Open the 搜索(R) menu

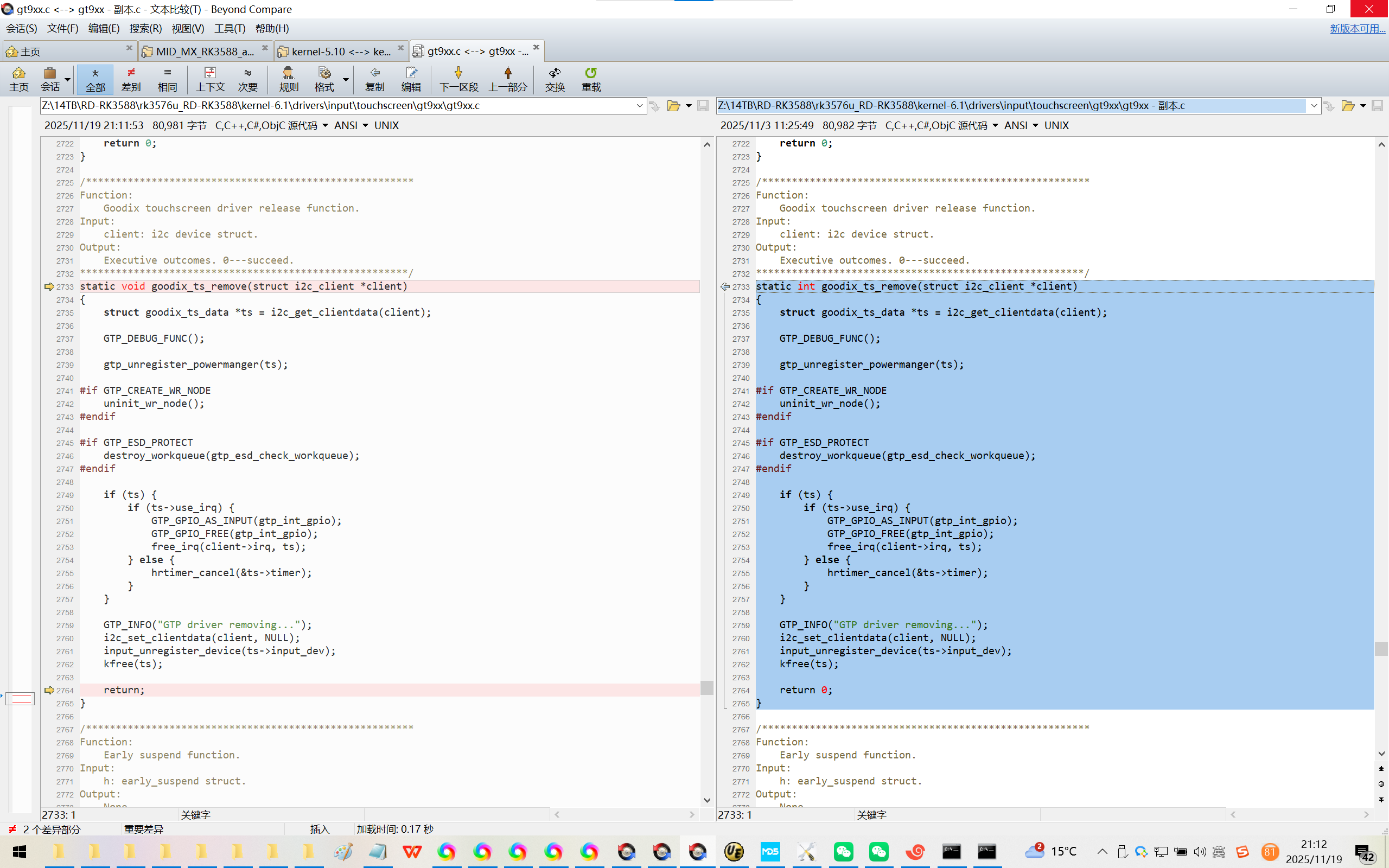[145, 28]
